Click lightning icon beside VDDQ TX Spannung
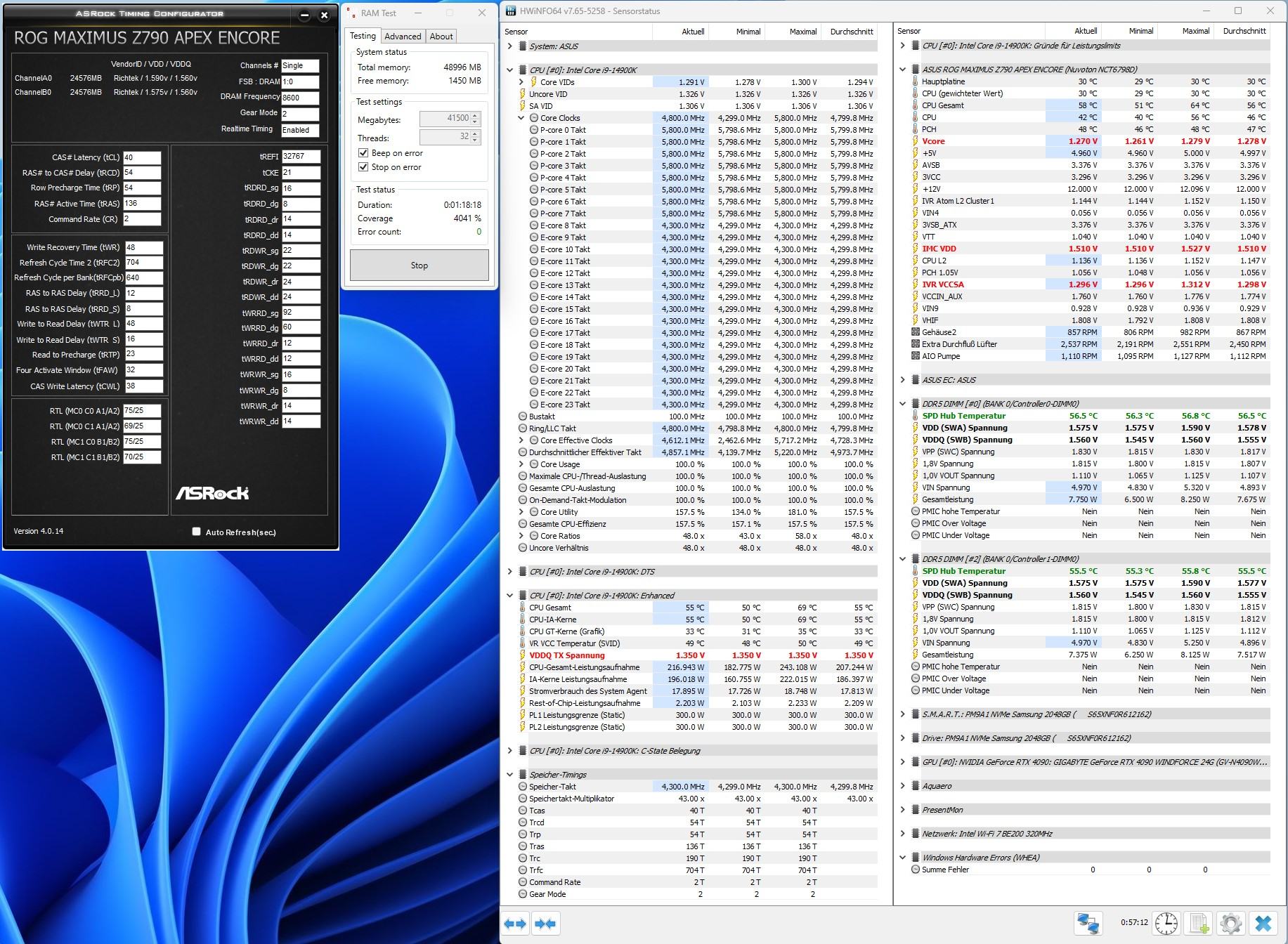Screen dimensions: 1288x944 (x=523, y=655)
